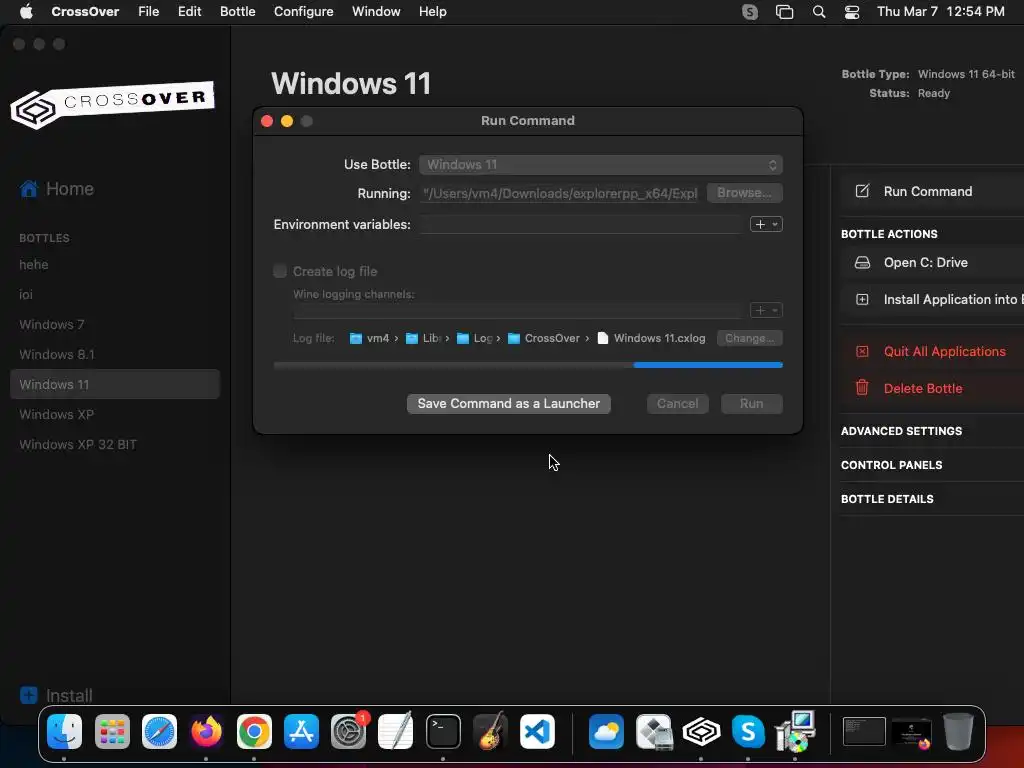Click the vm4 folder in log path
The height and width of the screenshot is (768, 1024).
coord(369,338)
